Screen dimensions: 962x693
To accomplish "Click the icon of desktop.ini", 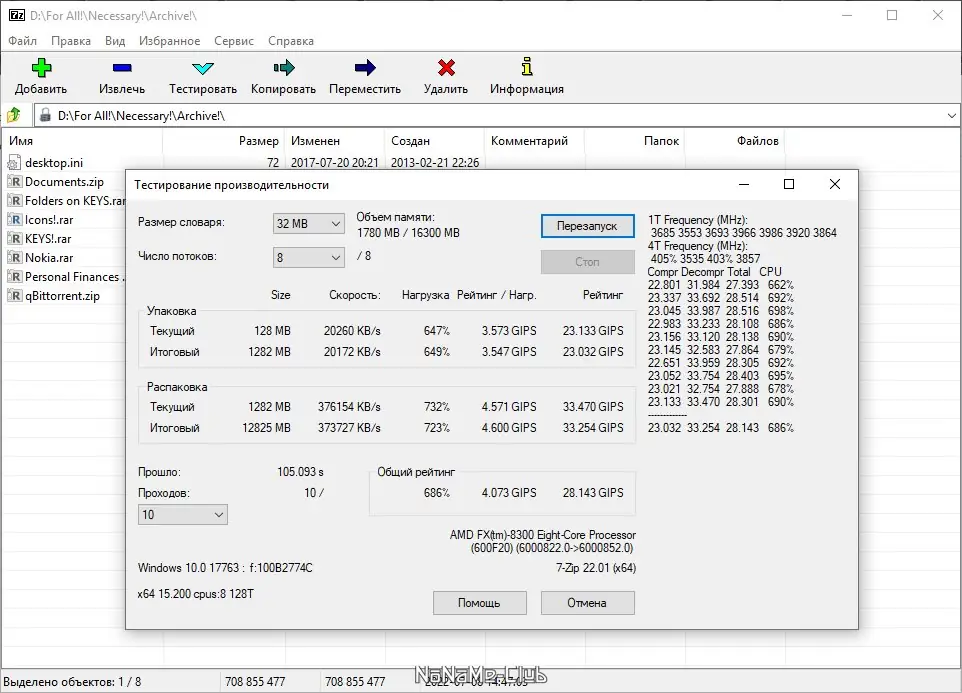I will tap(14, 163).
